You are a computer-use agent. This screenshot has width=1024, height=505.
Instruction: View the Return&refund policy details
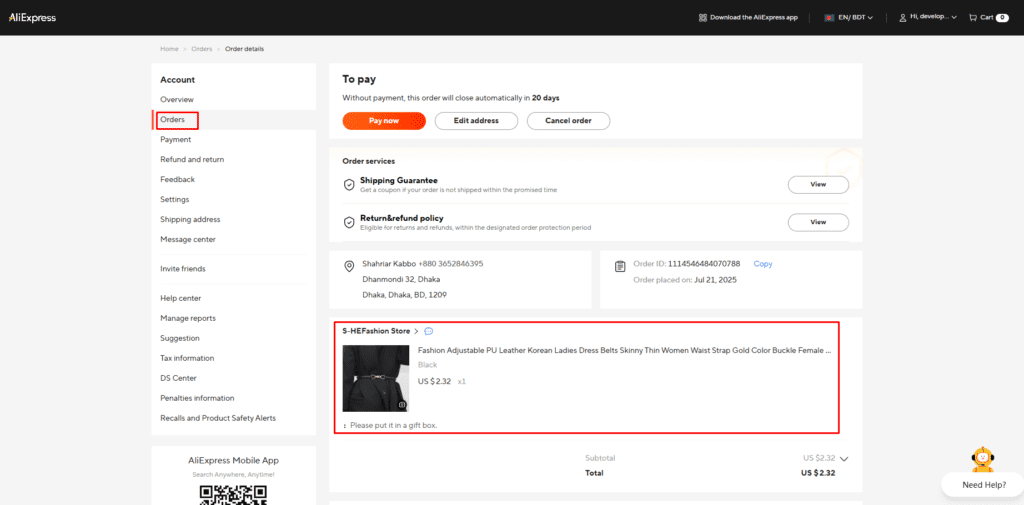click(817, 222)
